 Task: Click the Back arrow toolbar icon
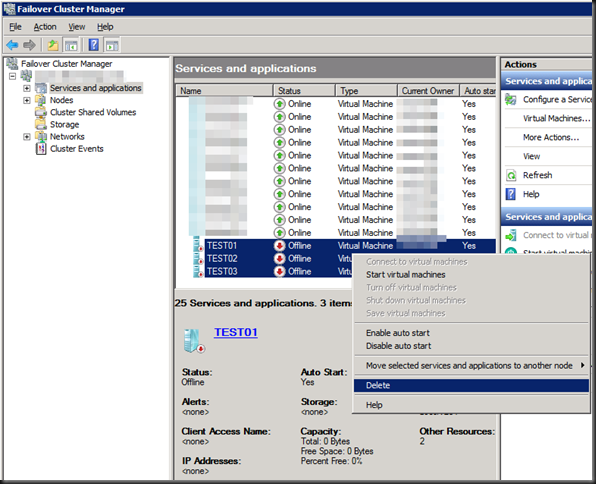tap(12, 45)
